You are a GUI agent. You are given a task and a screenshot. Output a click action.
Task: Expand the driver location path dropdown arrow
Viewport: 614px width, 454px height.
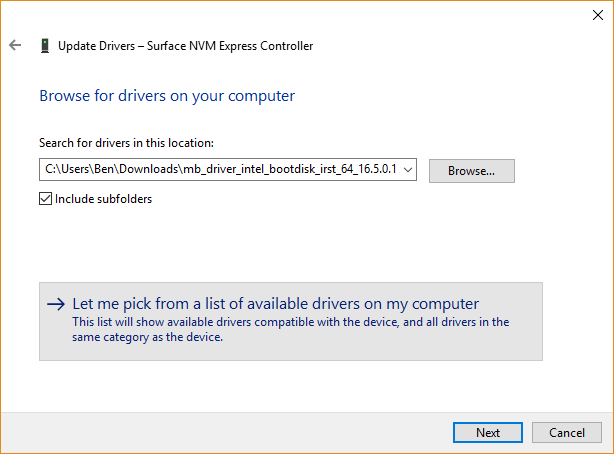click(x=407, y=170)
